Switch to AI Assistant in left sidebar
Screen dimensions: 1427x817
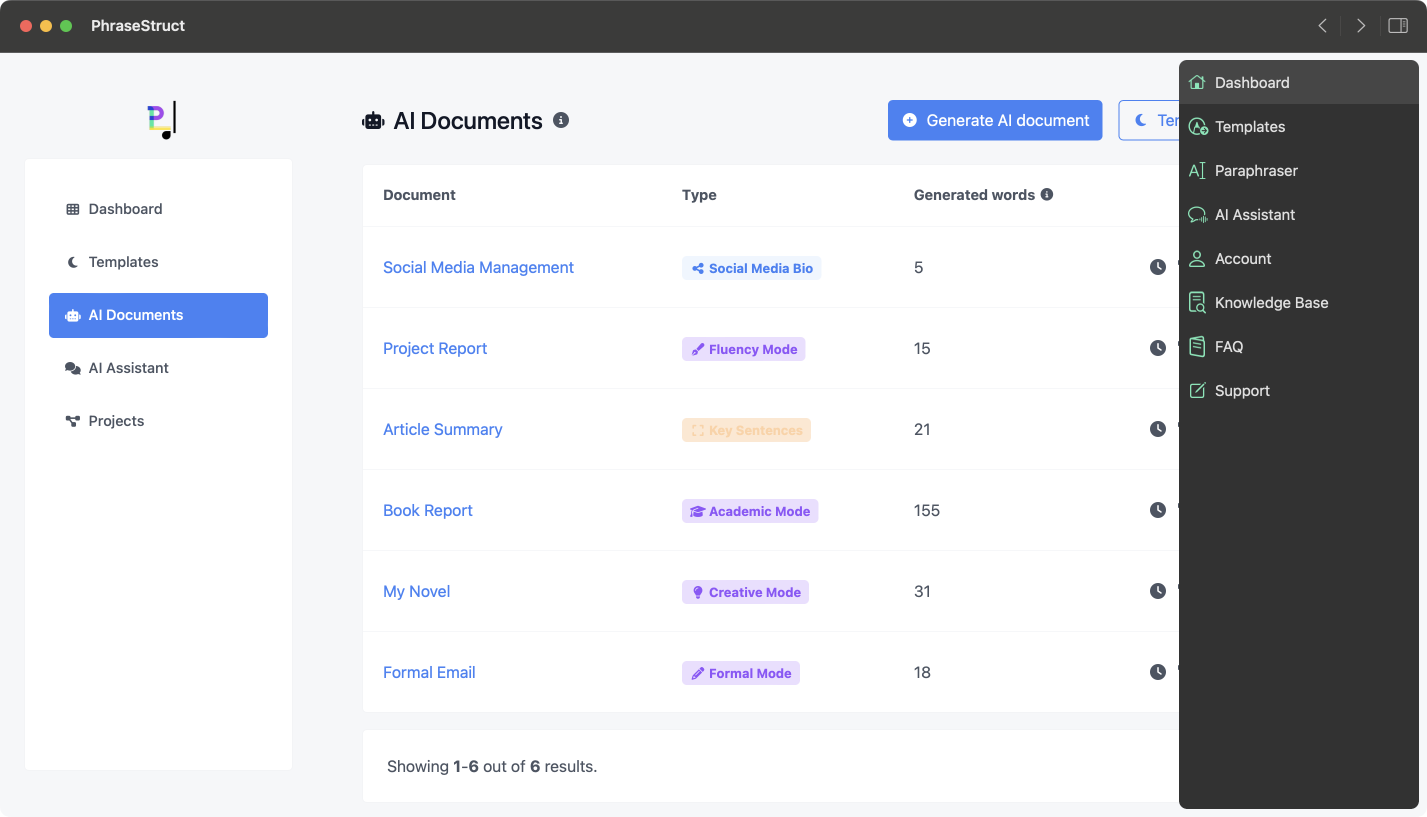128,368
